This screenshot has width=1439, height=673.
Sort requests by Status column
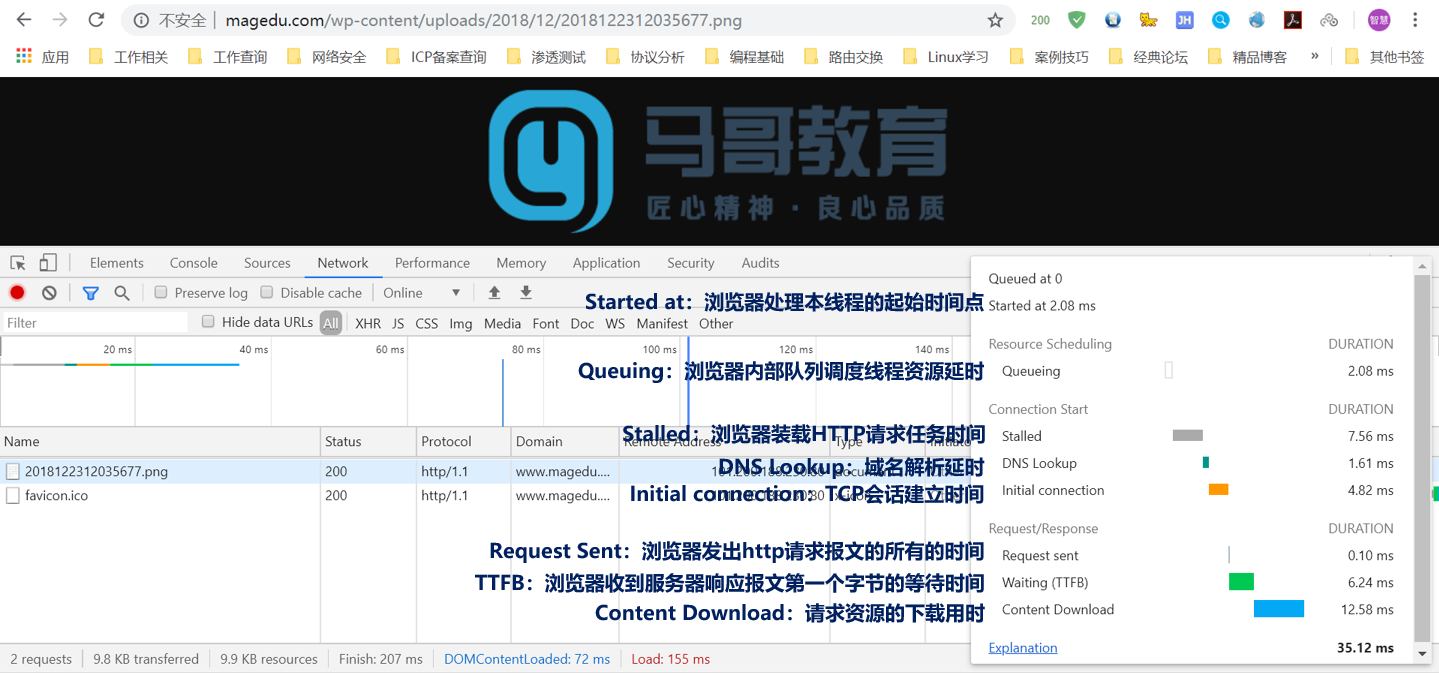[x=368, y=441]
